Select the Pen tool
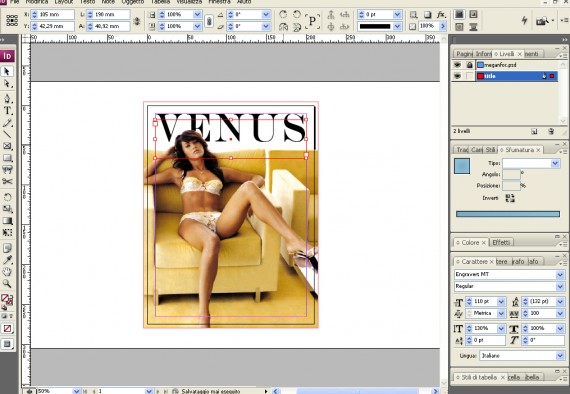570x394 pixels. tap(7, 98)
